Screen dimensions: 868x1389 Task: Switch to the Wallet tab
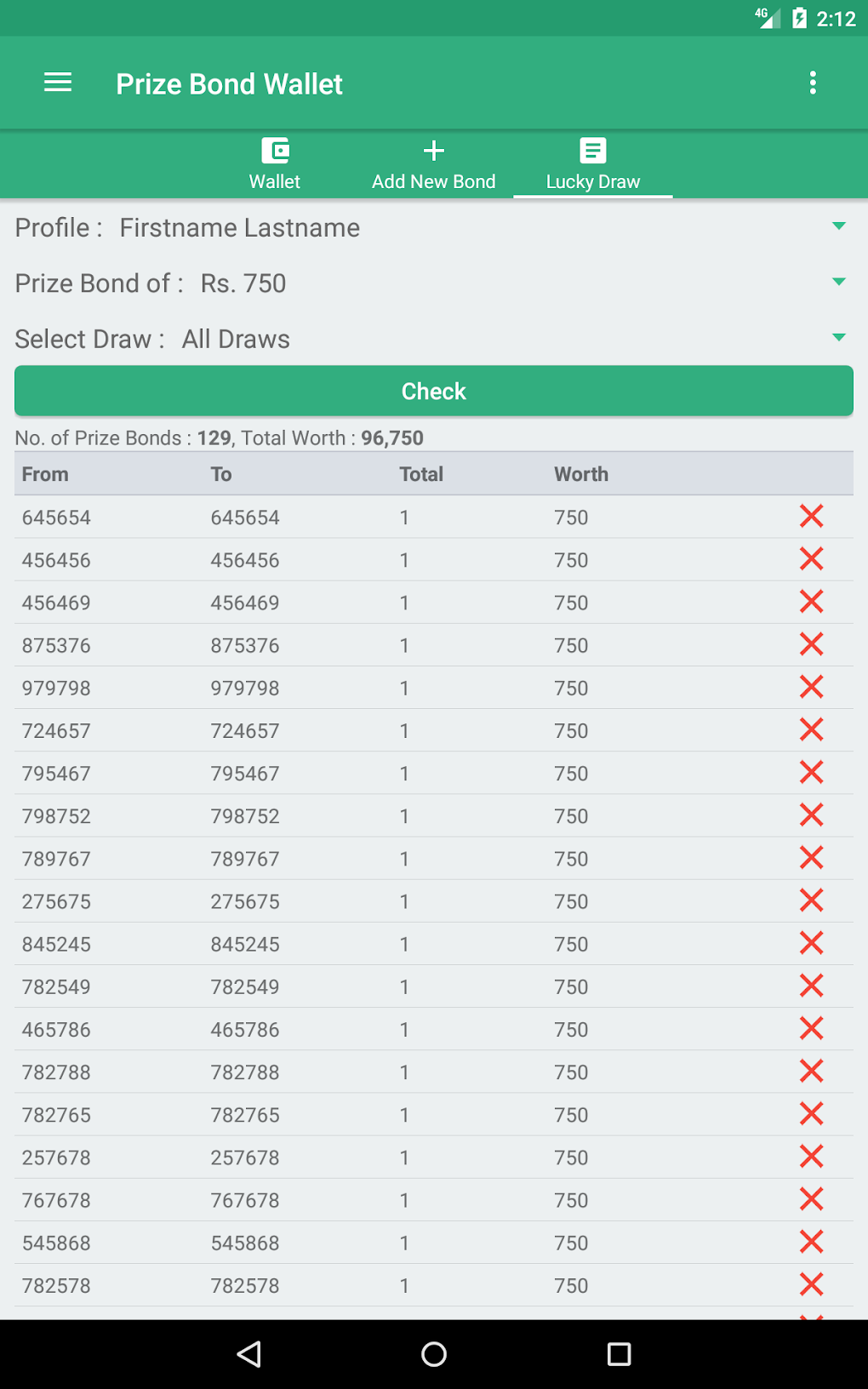pyautogui.click(x=274, y=164)
